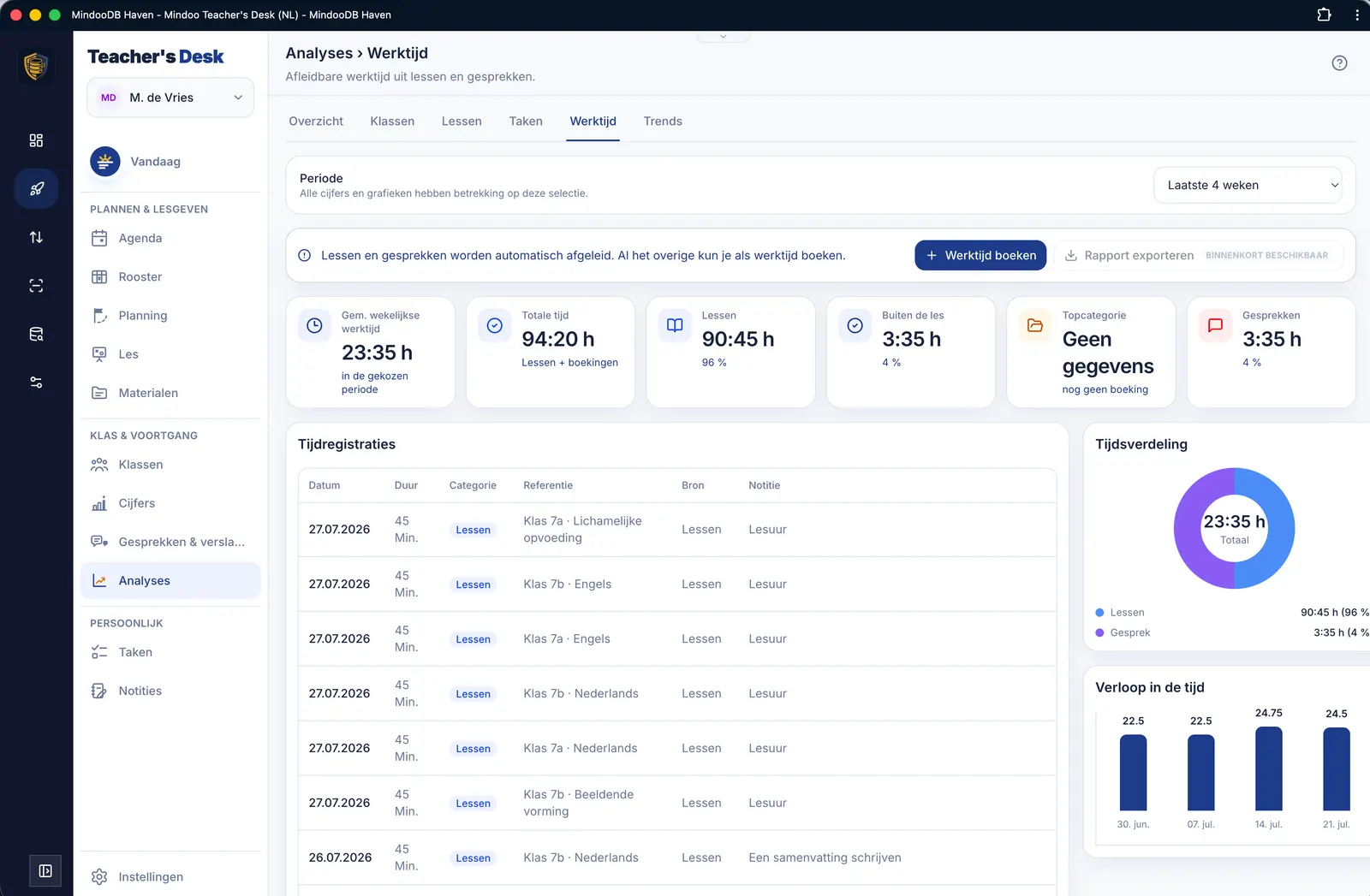The width and height of the screenshot is (1370, 896).
Task: Open the dashboard grid icon in rail
Action: click(x=36, y=140)
